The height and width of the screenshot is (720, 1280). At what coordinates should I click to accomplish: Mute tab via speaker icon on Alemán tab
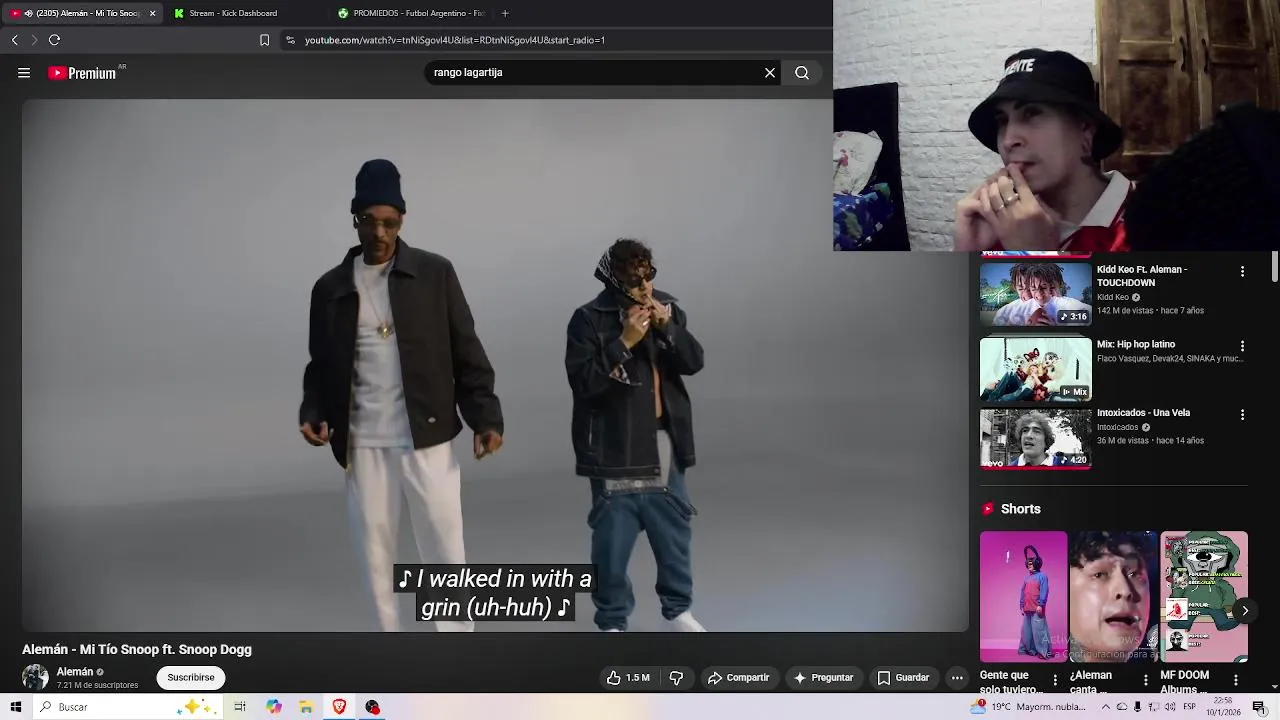(28, 13)
